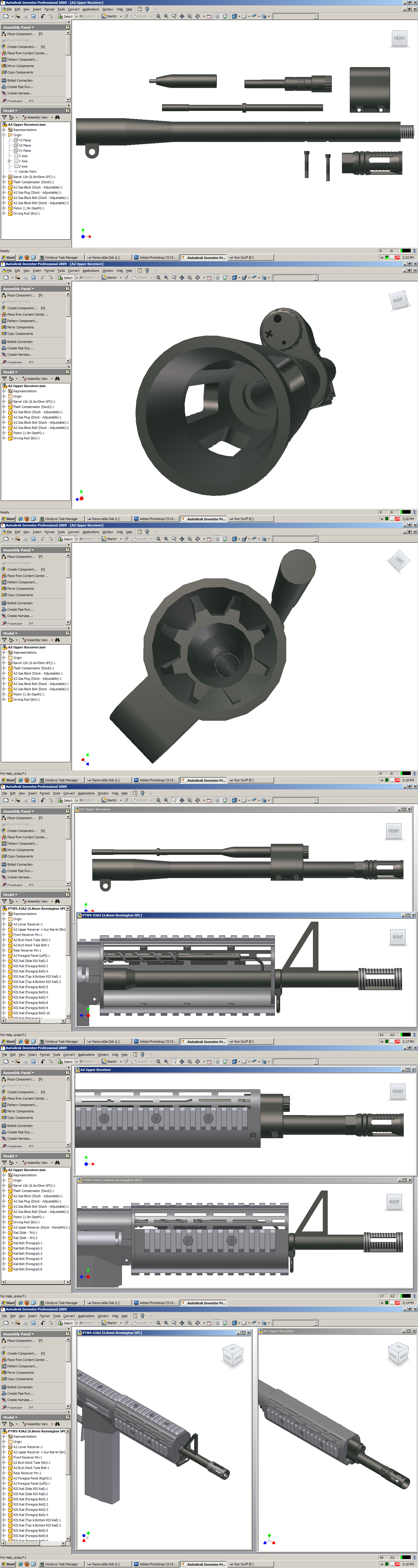Open Help menu in the 2:16 PM window
Image resolution: width=418 pixels, height=1568 pixels.
(124, 1316)
